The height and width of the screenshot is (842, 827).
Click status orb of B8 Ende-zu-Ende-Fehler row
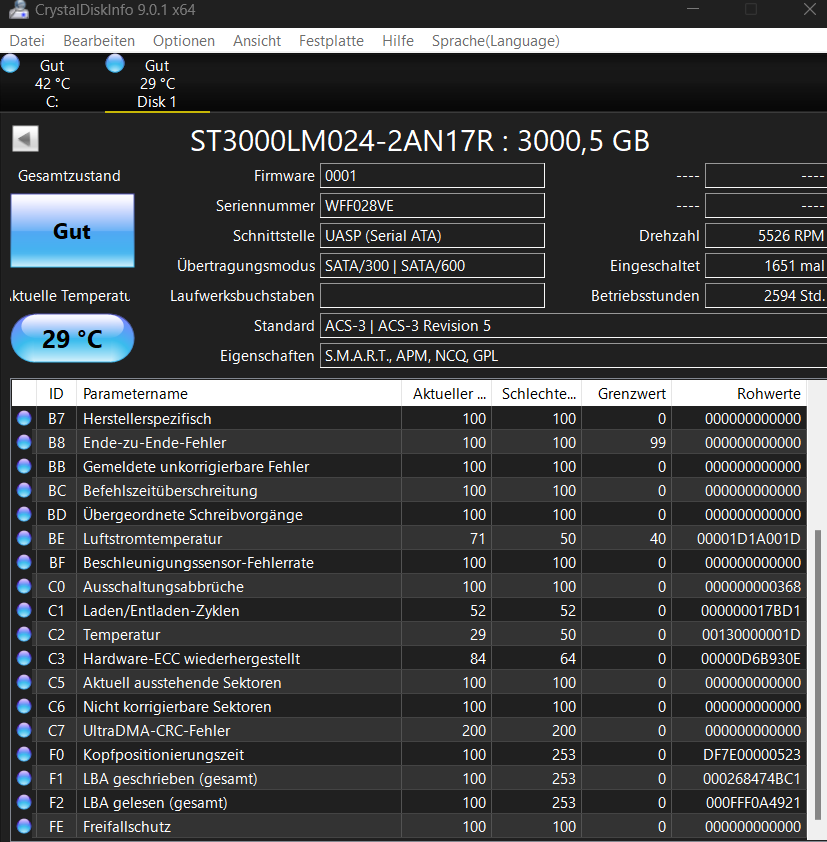tap(24, 442)
